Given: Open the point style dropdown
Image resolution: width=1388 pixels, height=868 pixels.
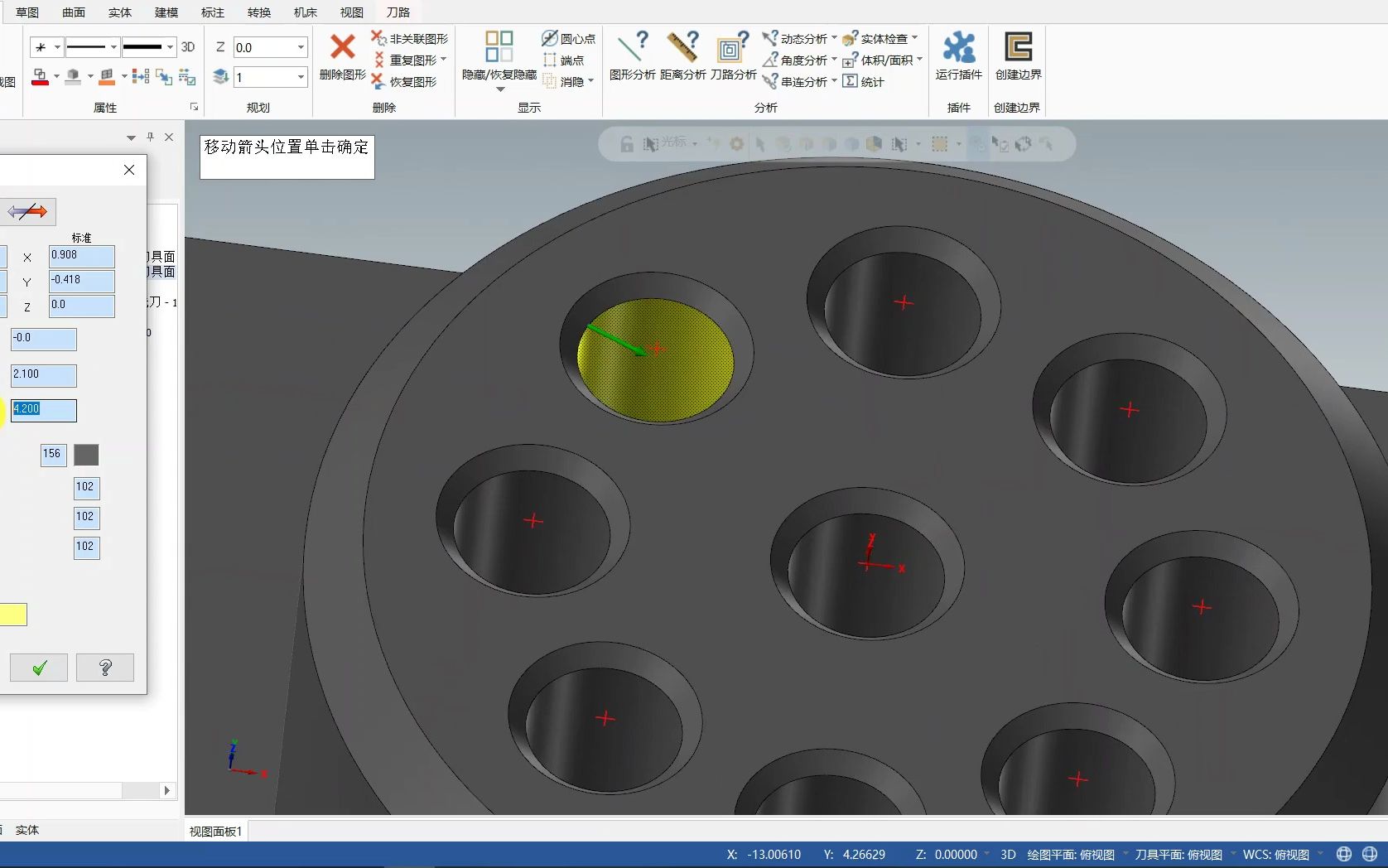Looking at the screenshot, I should 57,47.
